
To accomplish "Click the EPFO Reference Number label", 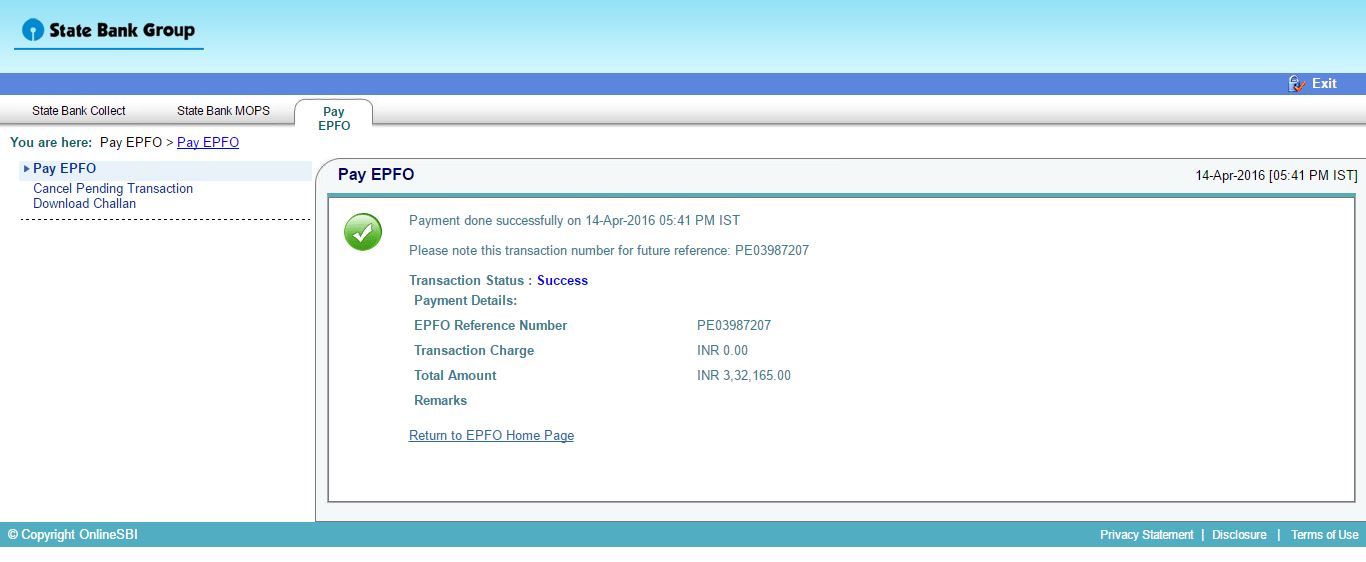I will tap(490, 326).
